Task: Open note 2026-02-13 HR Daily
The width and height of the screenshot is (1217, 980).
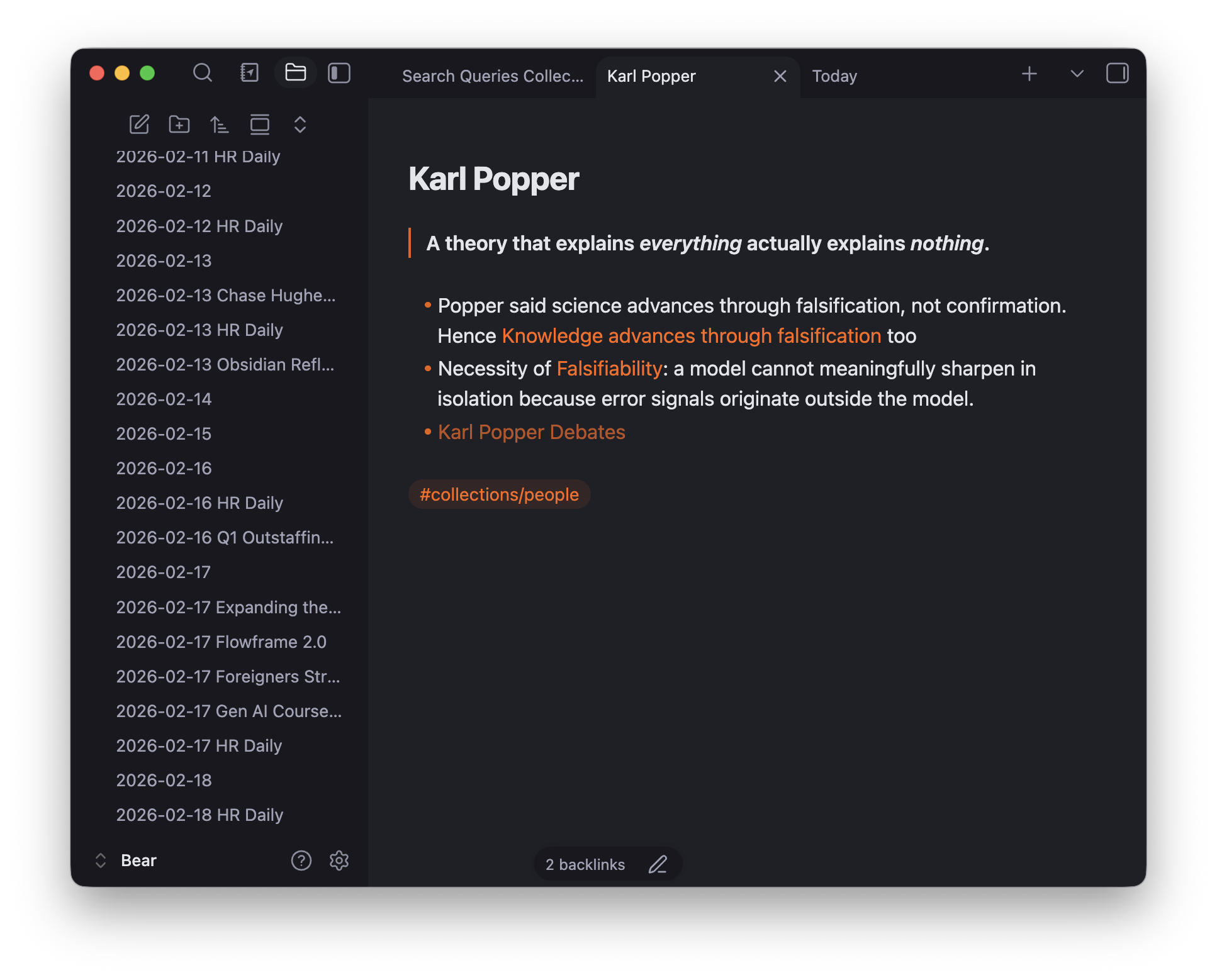Action: click(199, 330)
